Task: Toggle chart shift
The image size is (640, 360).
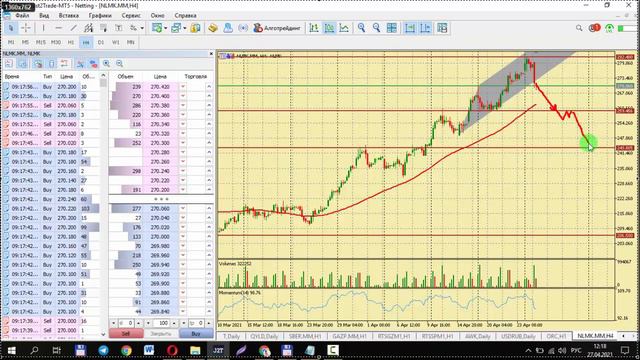Action: point(425,28)
